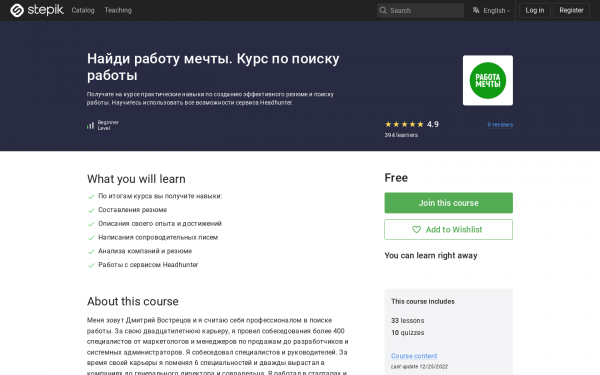Screen dimensions: 600x375
Task: Click the checkmark beside По итогам курса
Action: [x=91, y=197]
